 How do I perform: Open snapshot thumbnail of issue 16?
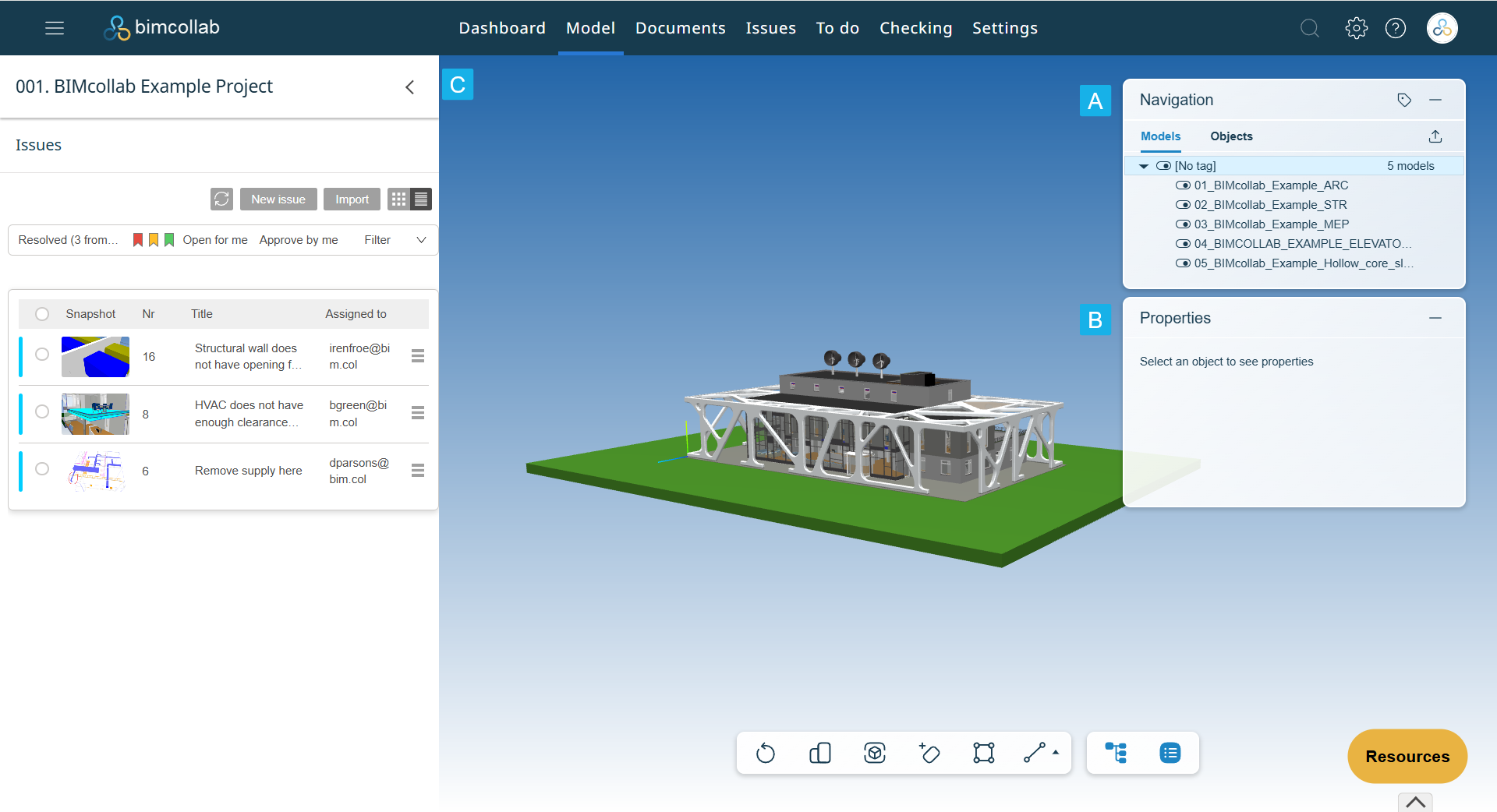(95, 357)
